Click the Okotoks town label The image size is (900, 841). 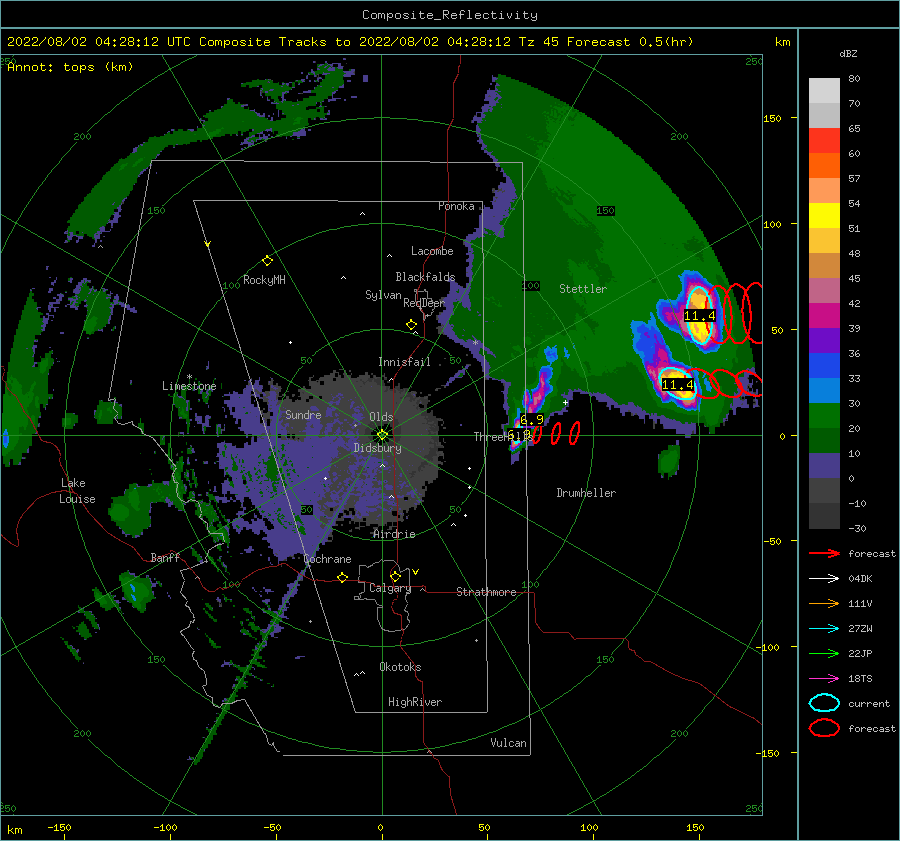pyautogui.click(x=400, y=667)
